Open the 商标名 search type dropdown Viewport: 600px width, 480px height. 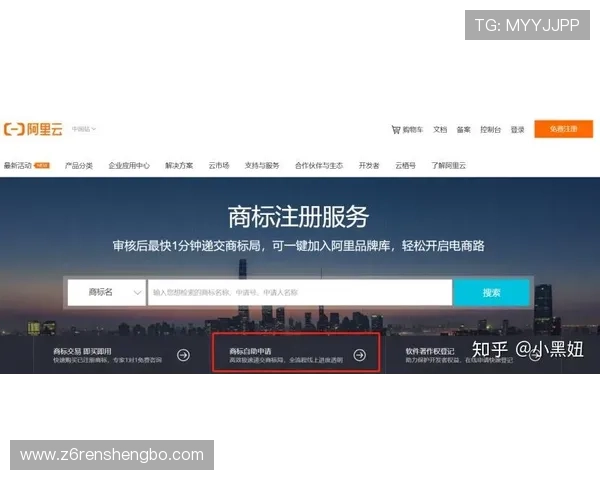point(107,292)
